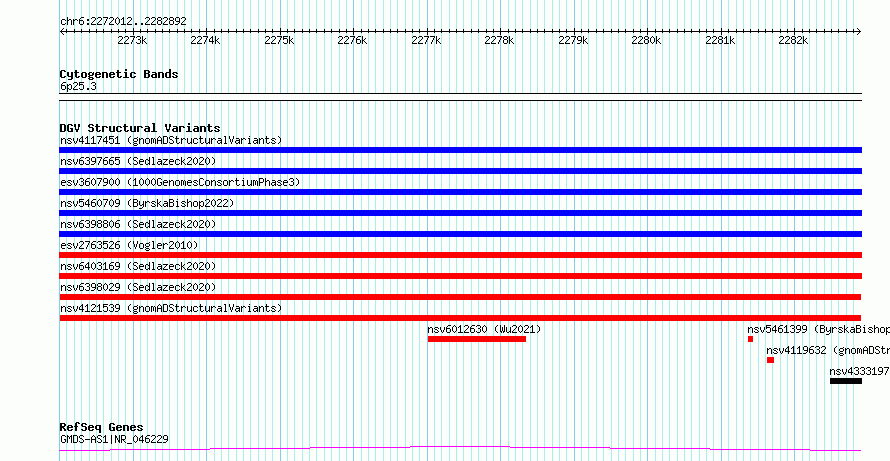Viewport: 890px width, 461px height.
Task: Select the DGV Structural Variants track title
Action: point(140,128)
